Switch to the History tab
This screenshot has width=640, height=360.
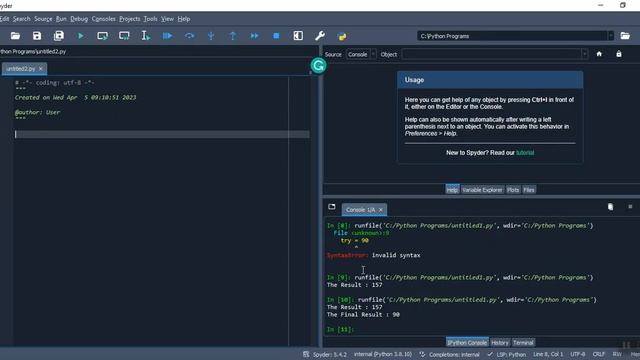500,342
